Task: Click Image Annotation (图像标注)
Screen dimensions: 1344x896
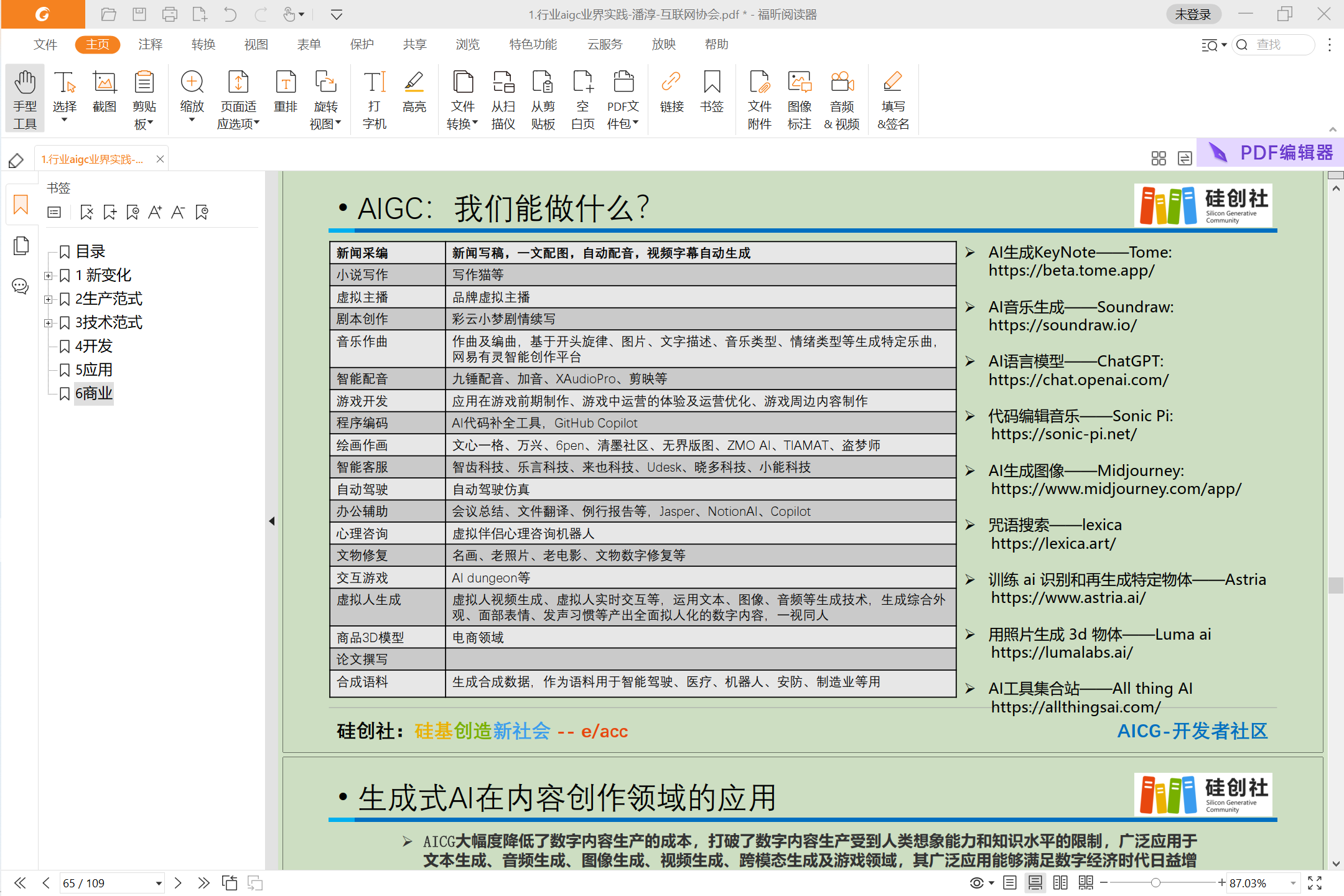Action: click(800, 99)
